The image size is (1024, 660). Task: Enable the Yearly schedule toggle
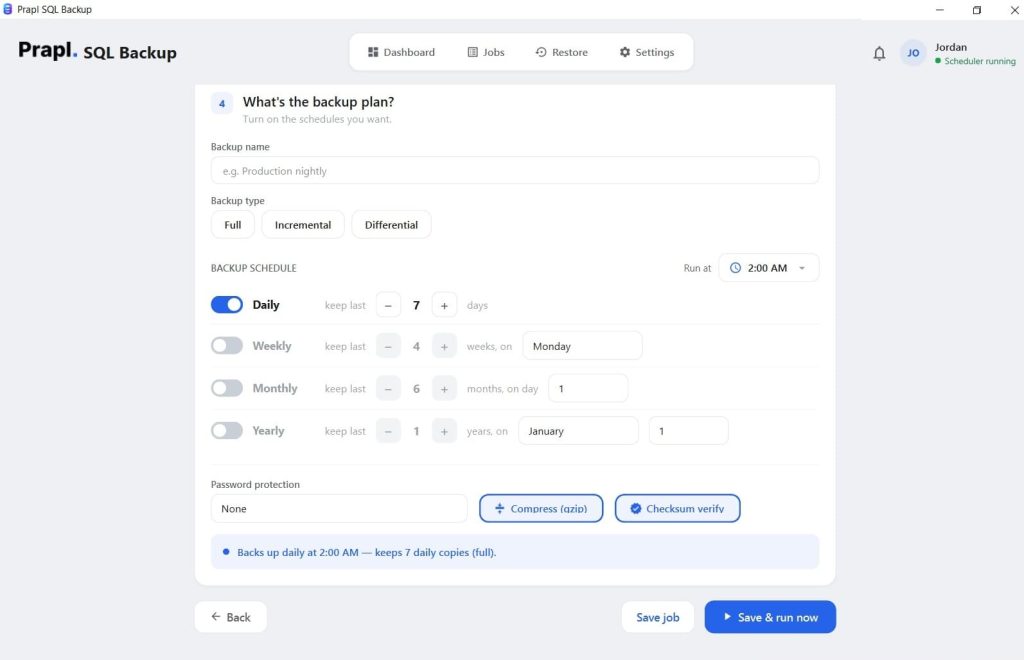(227, 430)
